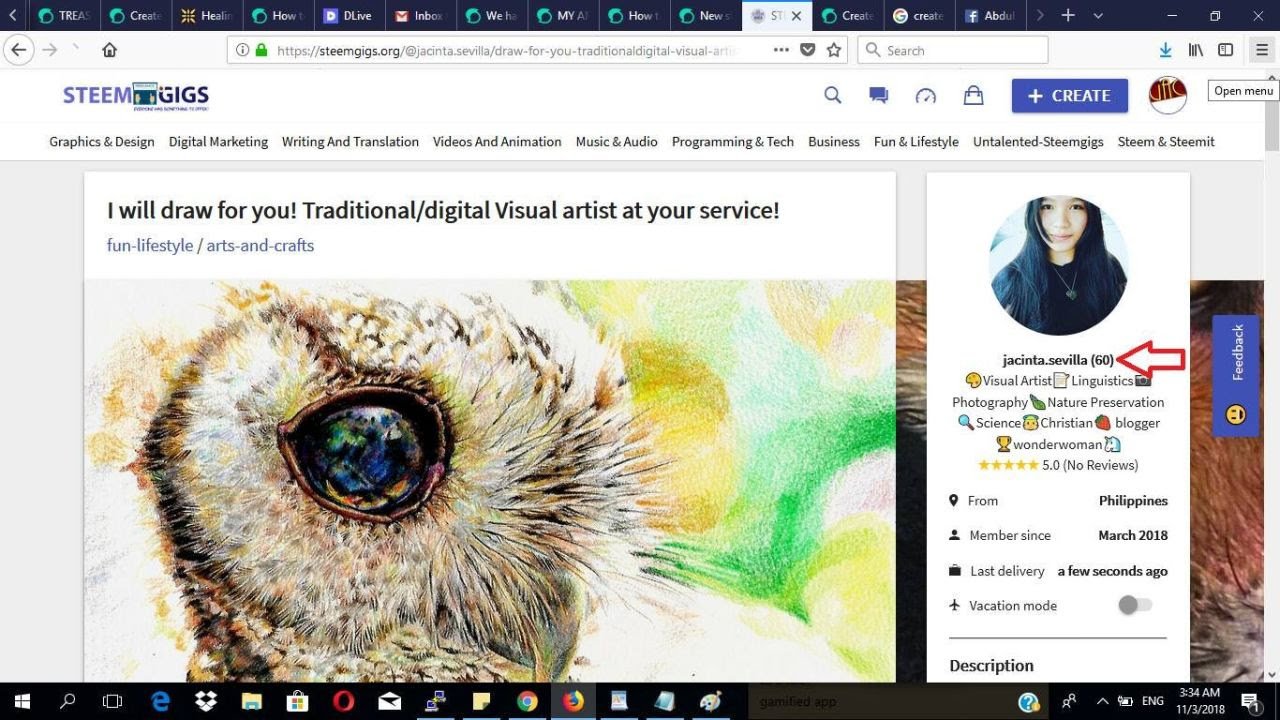Click the CREATE button
This screenshot has width=1280, height=720.
1070,95
